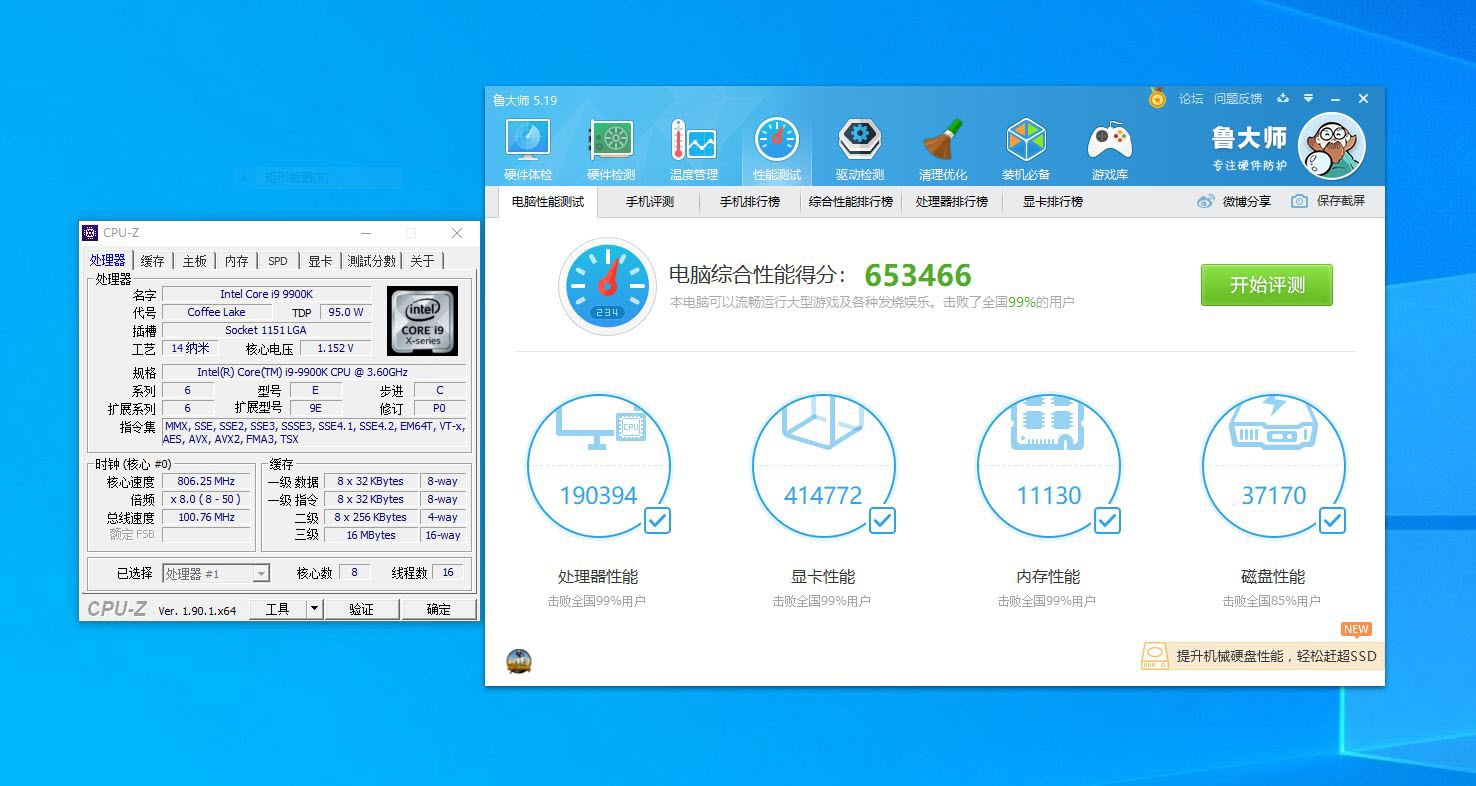Open the 装机必备 essential software section
Image resolution: width=1476 pixels, height=786 pixels.
(x=1026, y=151)
